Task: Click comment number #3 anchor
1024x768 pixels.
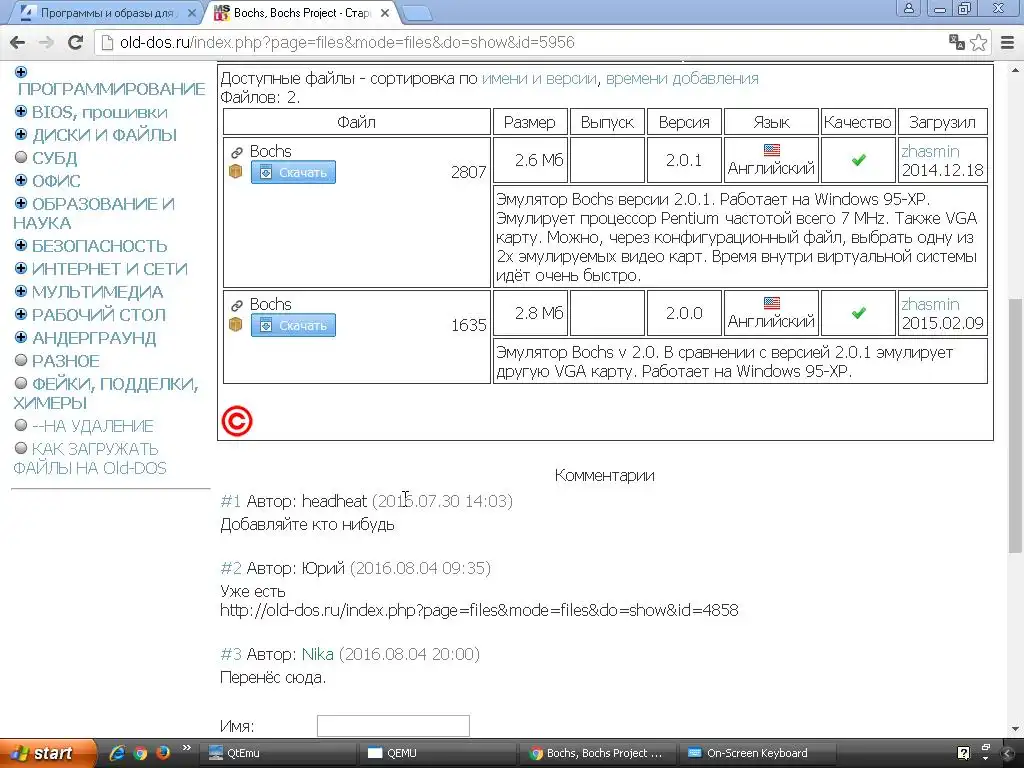Action: tap(231, 654)
